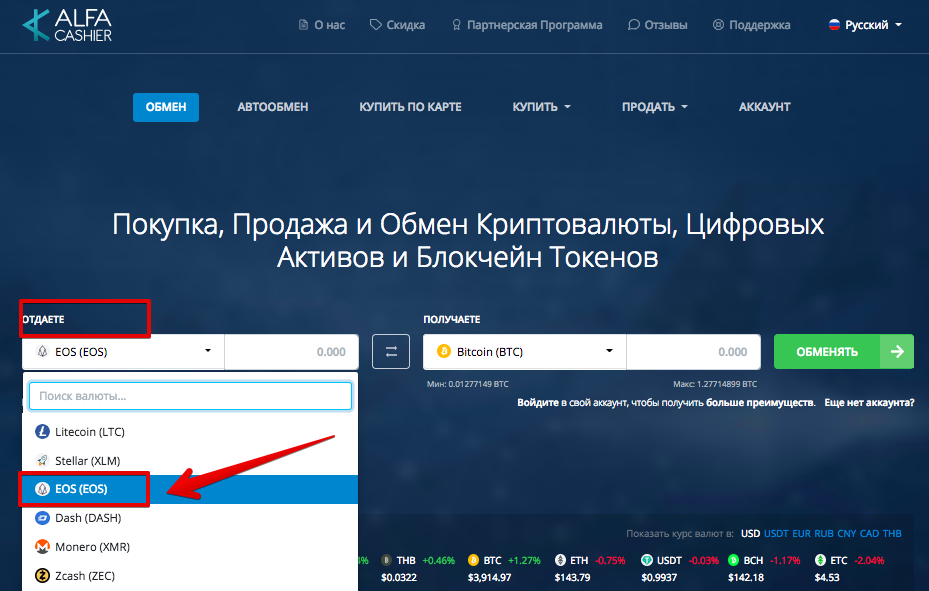
Task: Click the Dash coin icon in list
Action: (x=42, y=518)
